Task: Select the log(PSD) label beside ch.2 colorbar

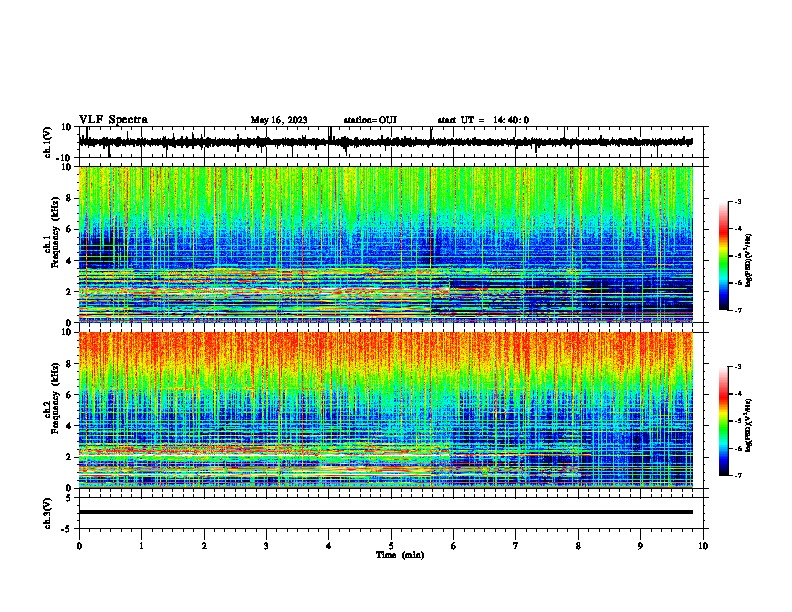Action: click(x=749, y=425)
